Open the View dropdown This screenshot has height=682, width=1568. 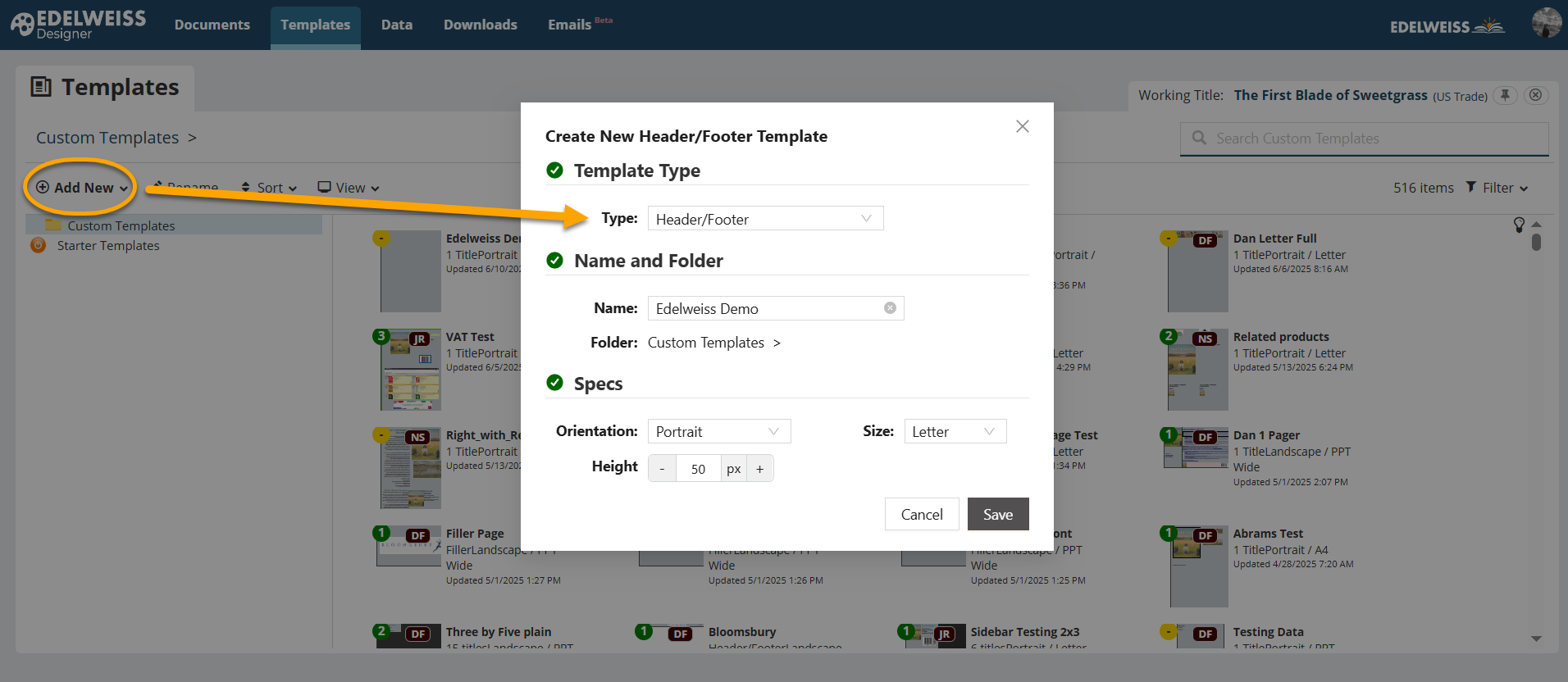pos(349,188)
